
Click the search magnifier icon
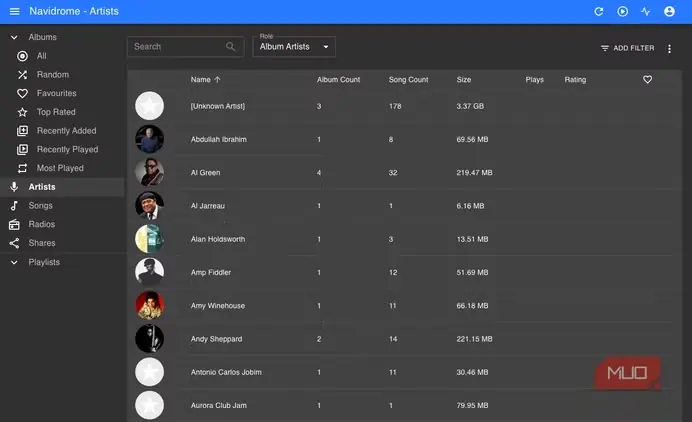point(230,46)
